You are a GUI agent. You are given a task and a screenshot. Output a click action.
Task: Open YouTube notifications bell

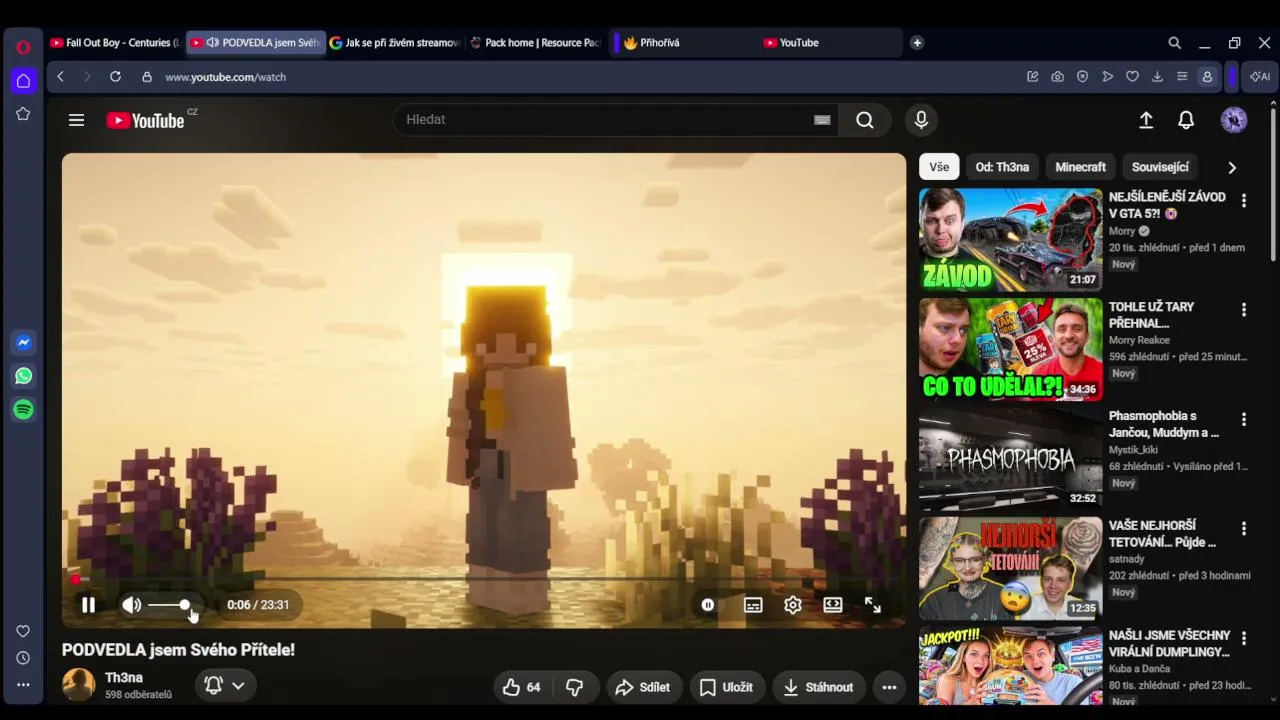1186,120
